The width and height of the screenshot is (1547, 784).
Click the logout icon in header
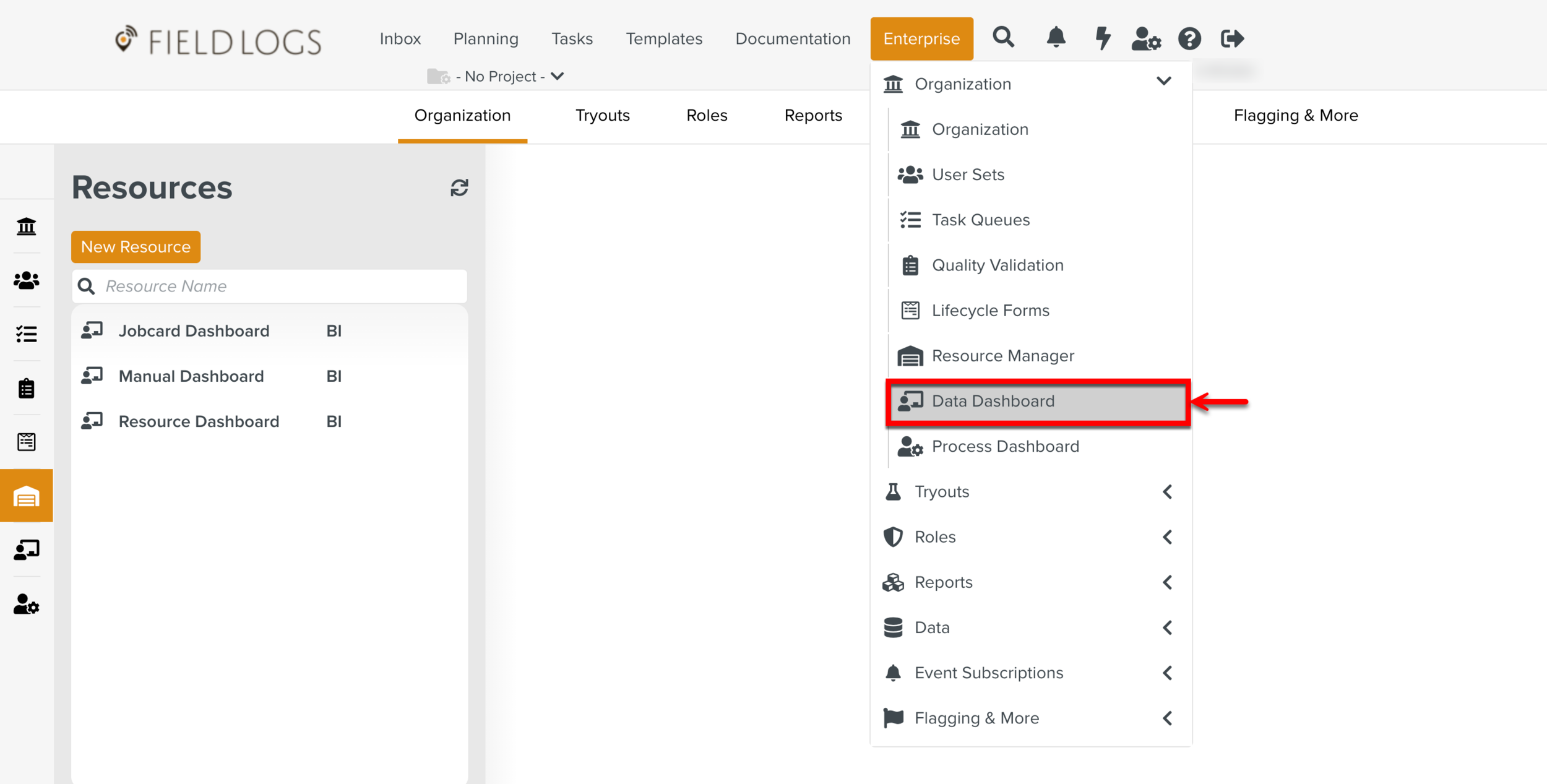(1232, 39)
